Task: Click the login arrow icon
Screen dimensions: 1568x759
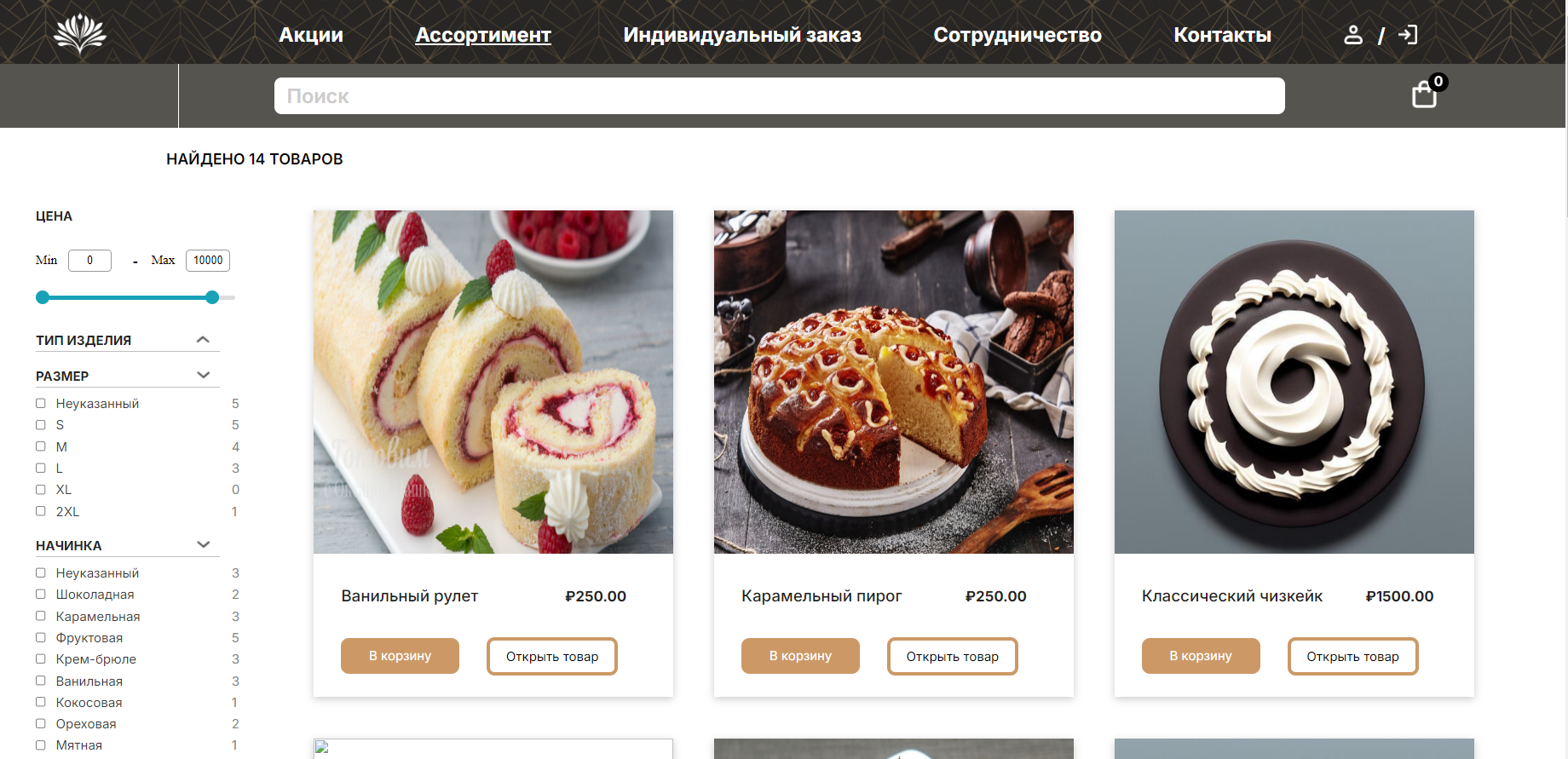Action: pyautogui.click(x=1408, y=35)
